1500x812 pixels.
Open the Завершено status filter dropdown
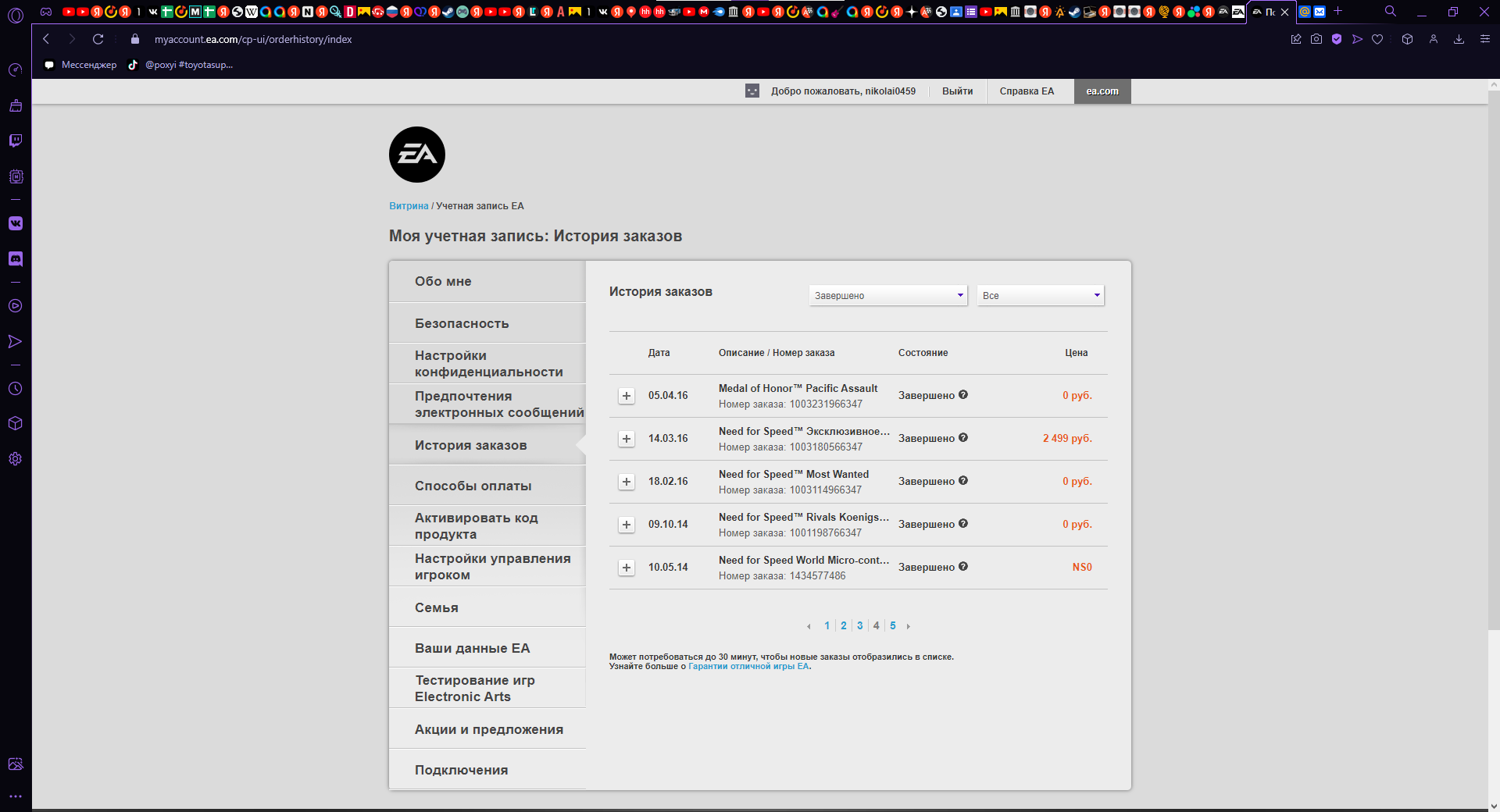pos(888,295)
